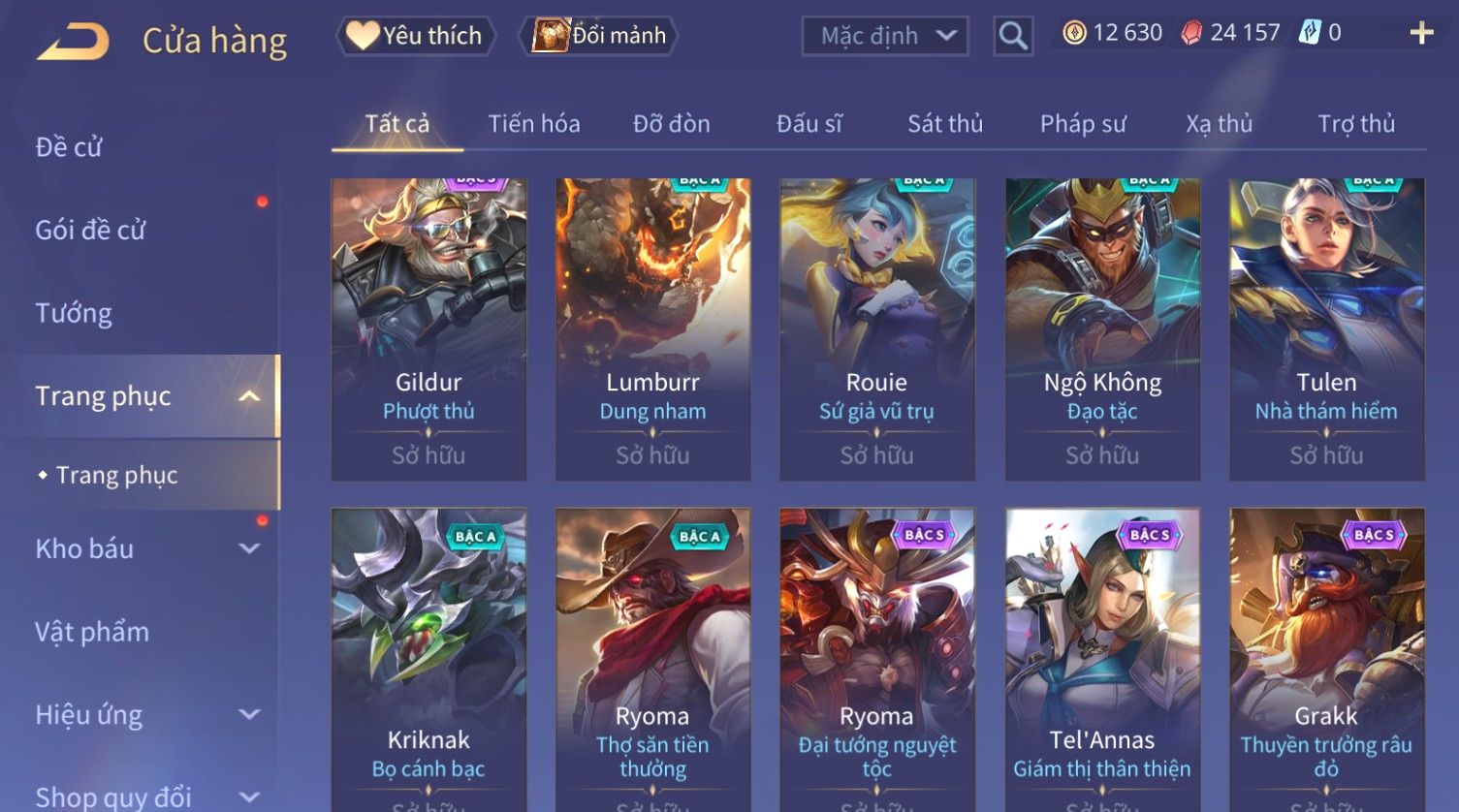
Task: Click the blue voucher currency icon
Action: pyautogui.click(x=1310, y=33)
